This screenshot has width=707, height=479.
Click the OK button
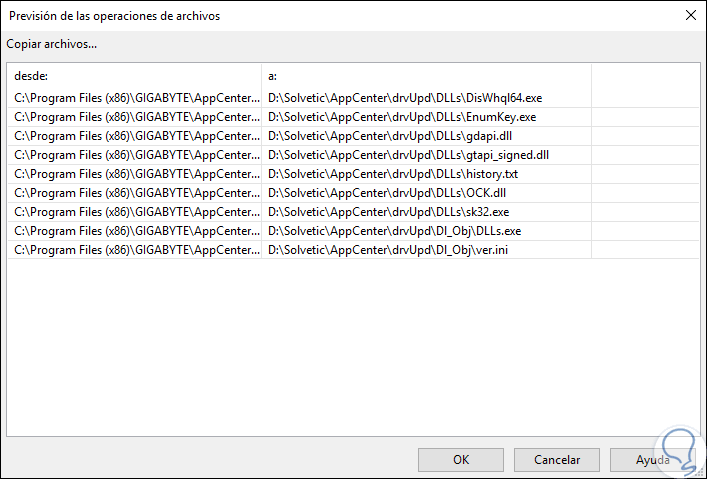point(461,460)
